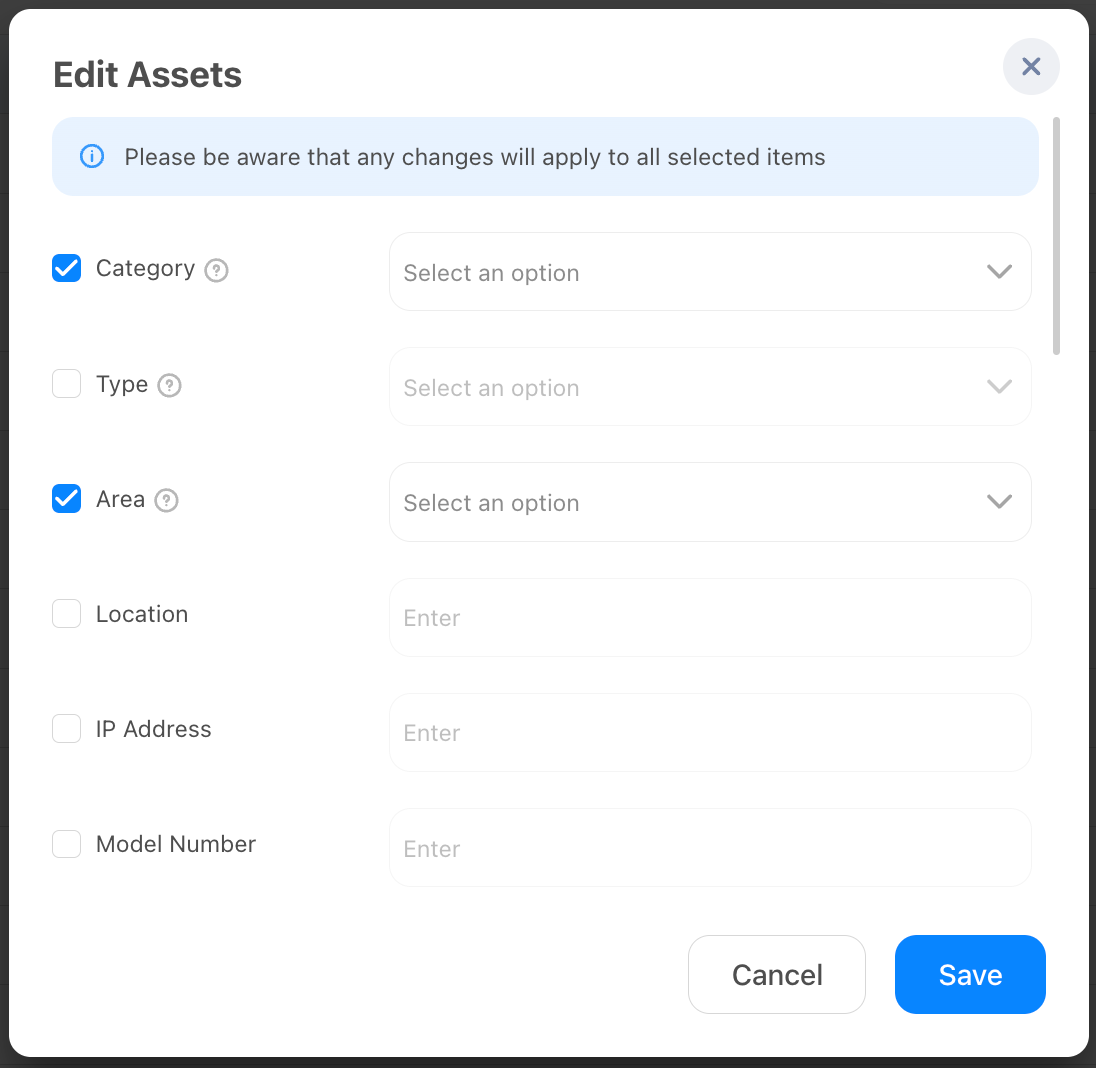Click the Type help question-mark icon
1096x1068 pixels.
(169, 385)
